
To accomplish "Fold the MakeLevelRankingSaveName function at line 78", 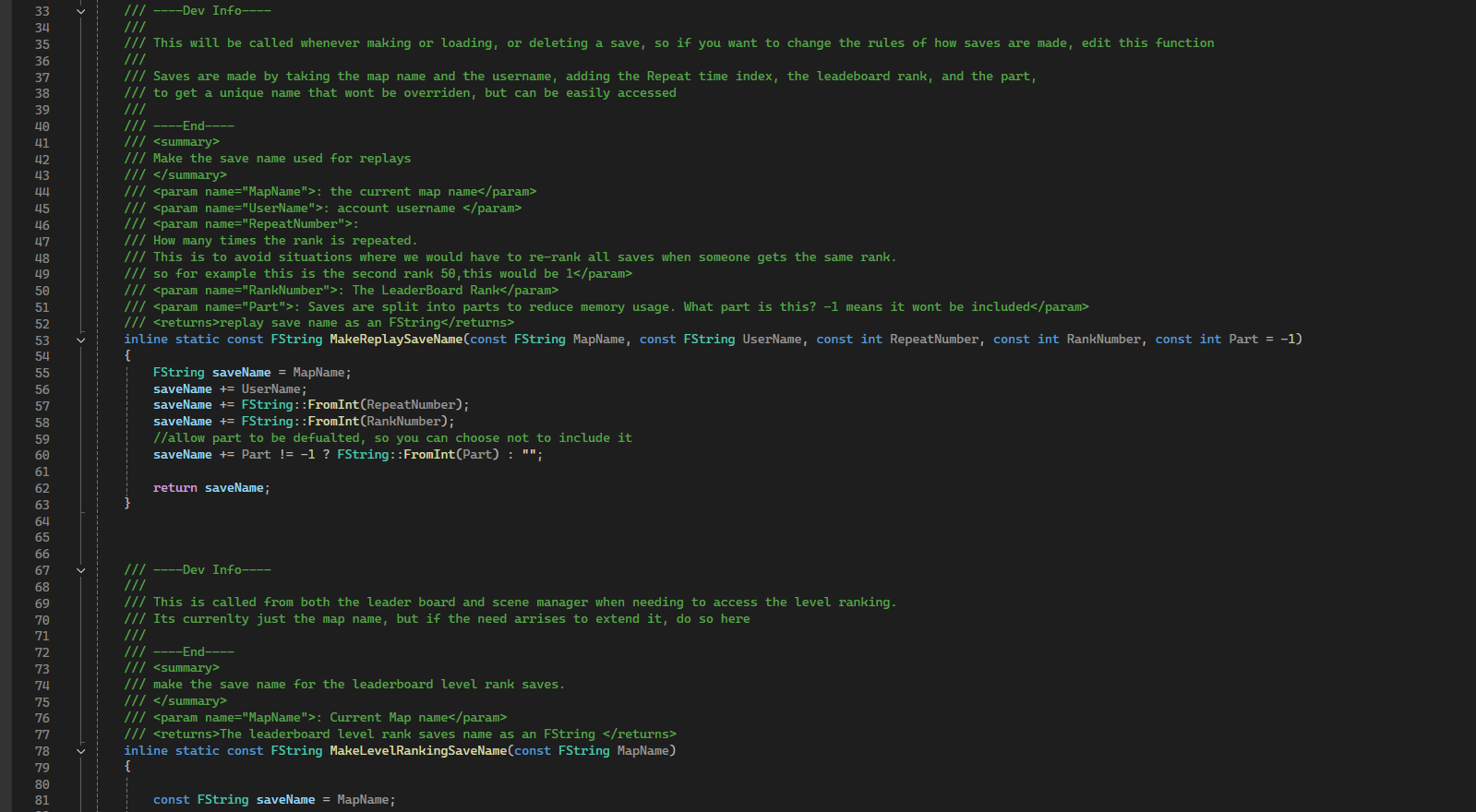I will point(81,751).
